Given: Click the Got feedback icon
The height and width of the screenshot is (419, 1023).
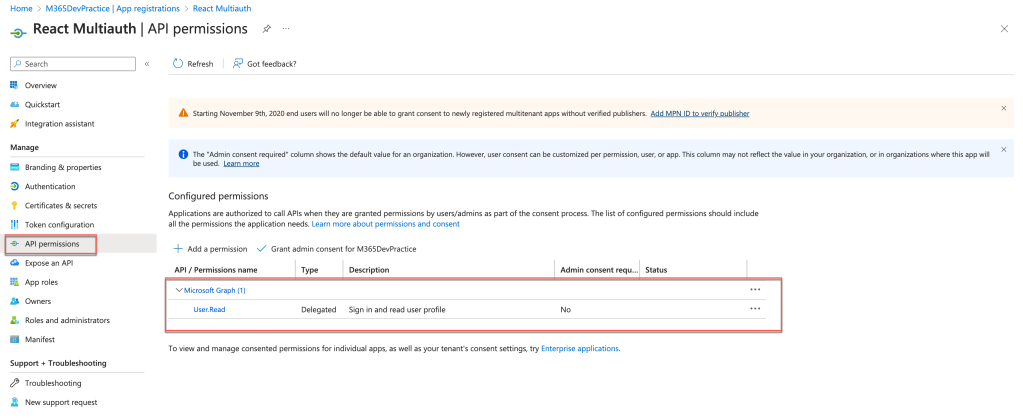Looking at the screenshot, I should coord(238,64).
